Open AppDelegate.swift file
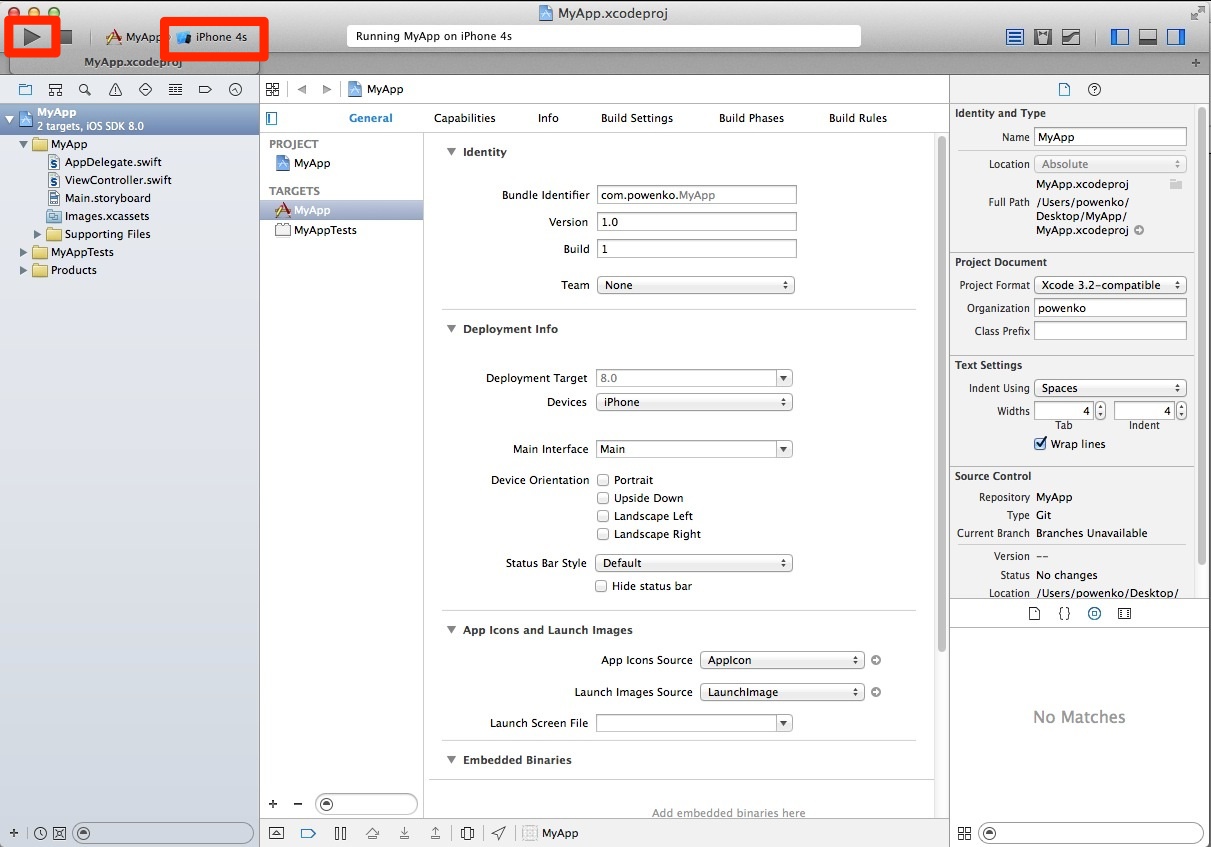Image resolution: width=1211 pixels, height=847 pixels. (113, 162)
